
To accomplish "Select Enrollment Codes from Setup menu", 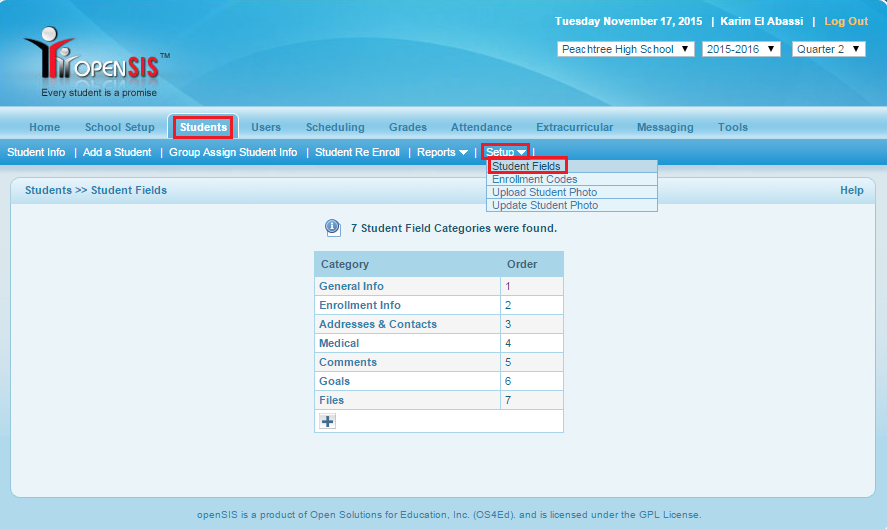I will [x=534, y=179].
